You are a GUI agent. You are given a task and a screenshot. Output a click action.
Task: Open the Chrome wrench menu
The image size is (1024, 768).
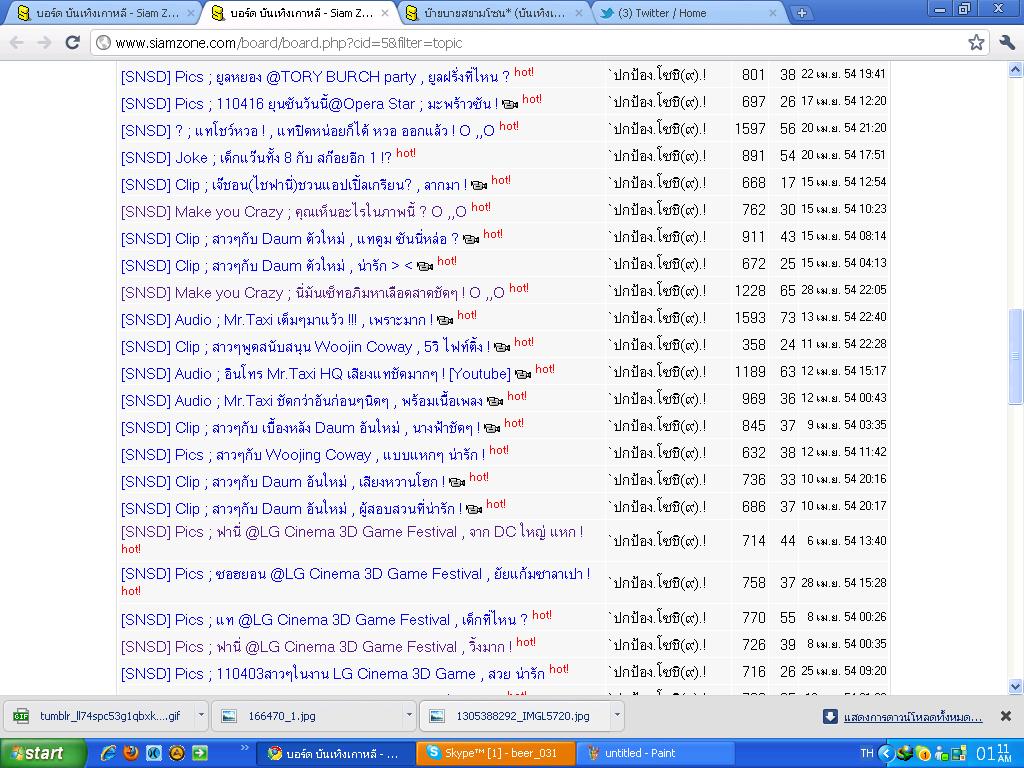1006,43
